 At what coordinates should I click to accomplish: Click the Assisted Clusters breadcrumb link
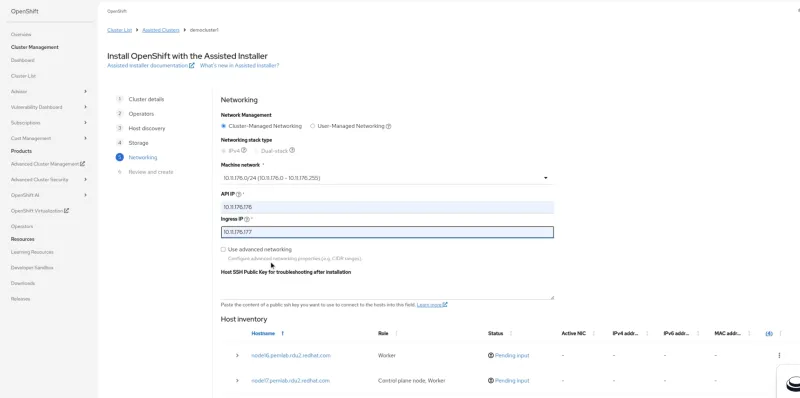pyautogui.click(x=161, y=30)
